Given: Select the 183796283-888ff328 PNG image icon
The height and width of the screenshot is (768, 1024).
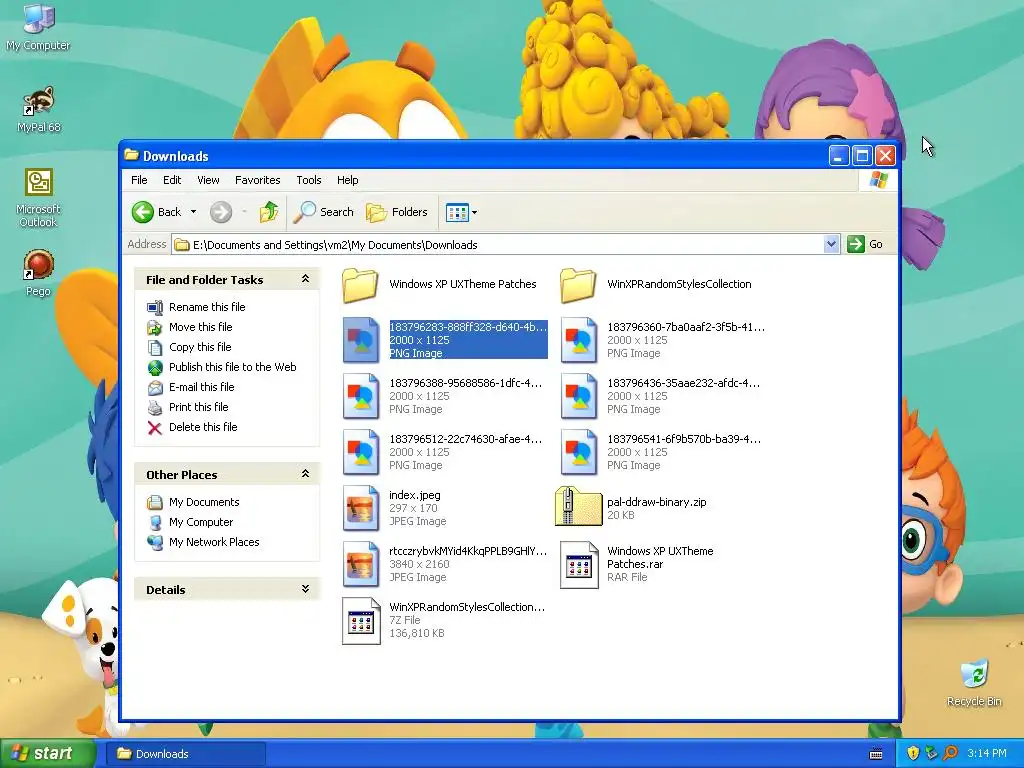Looking at the screenshot, I should pos(360,340).
